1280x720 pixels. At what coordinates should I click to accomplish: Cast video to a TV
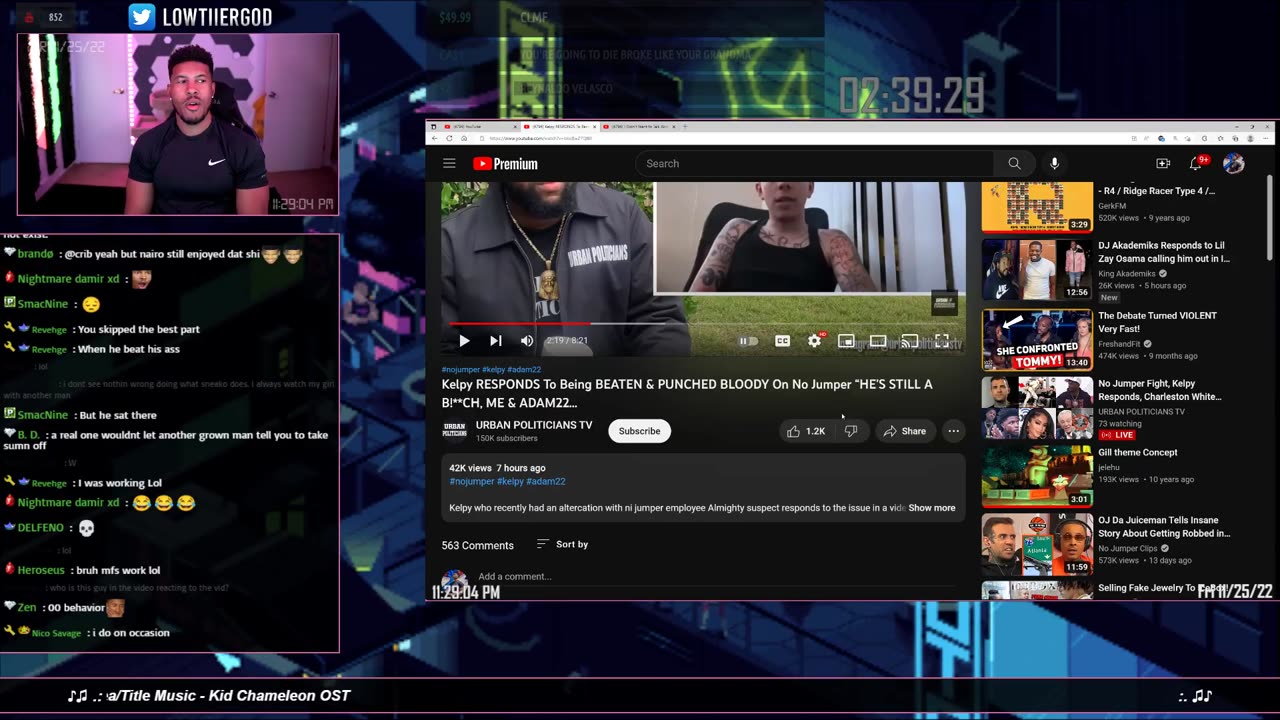(910, 341)
